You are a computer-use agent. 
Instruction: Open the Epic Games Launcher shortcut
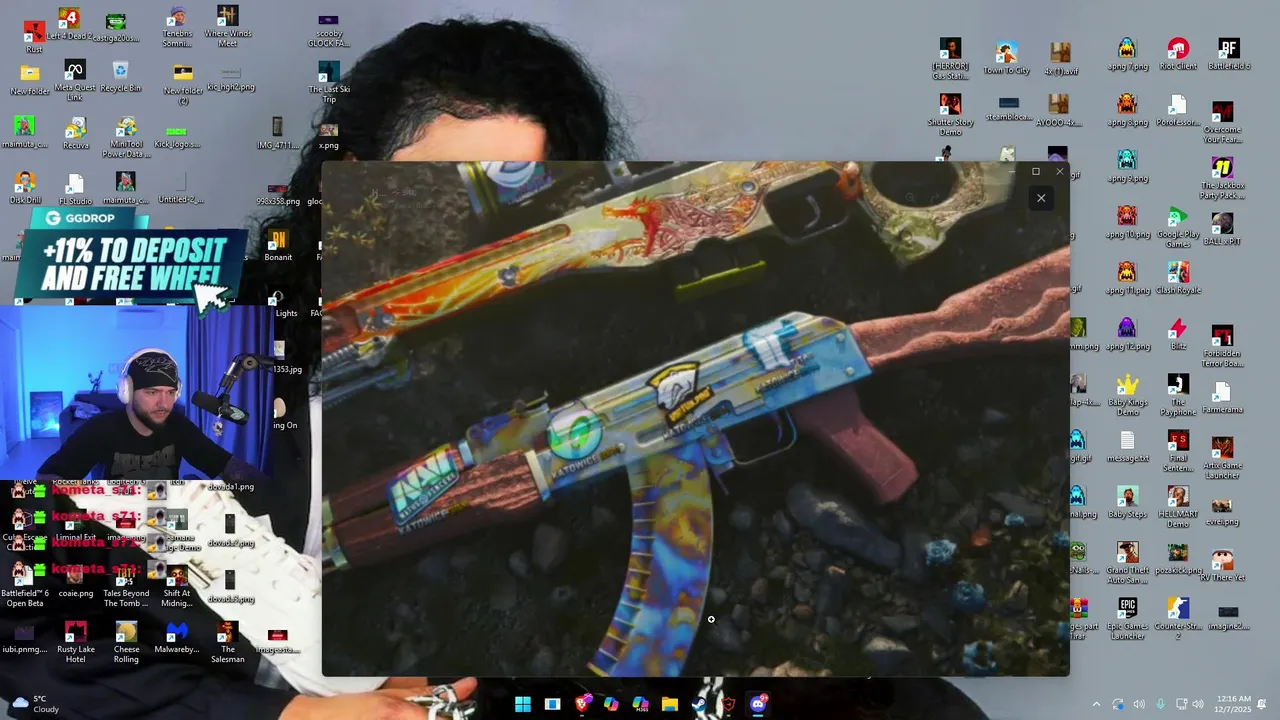1128,618
